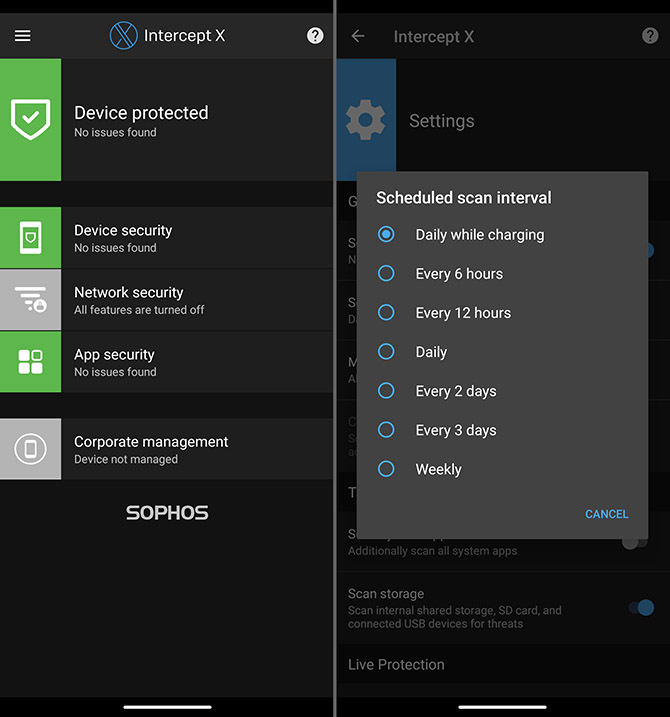Click Intercept X title on Settings screen

pos(434,37)
